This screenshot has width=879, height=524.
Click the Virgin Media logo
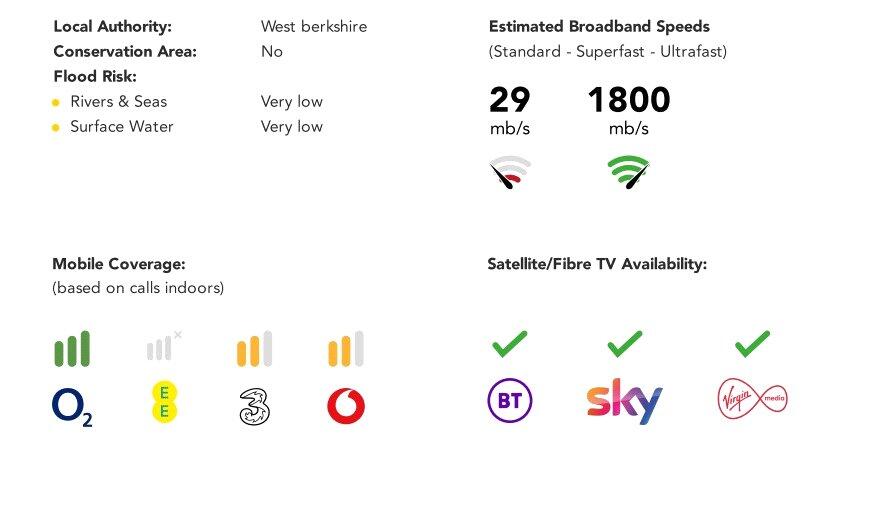point(752,399)
